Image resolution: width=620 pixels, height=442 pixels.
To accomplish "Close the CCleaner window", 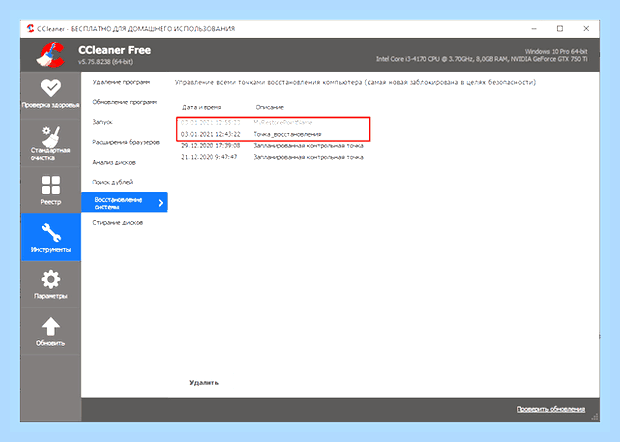I will (x=586, y=28).
